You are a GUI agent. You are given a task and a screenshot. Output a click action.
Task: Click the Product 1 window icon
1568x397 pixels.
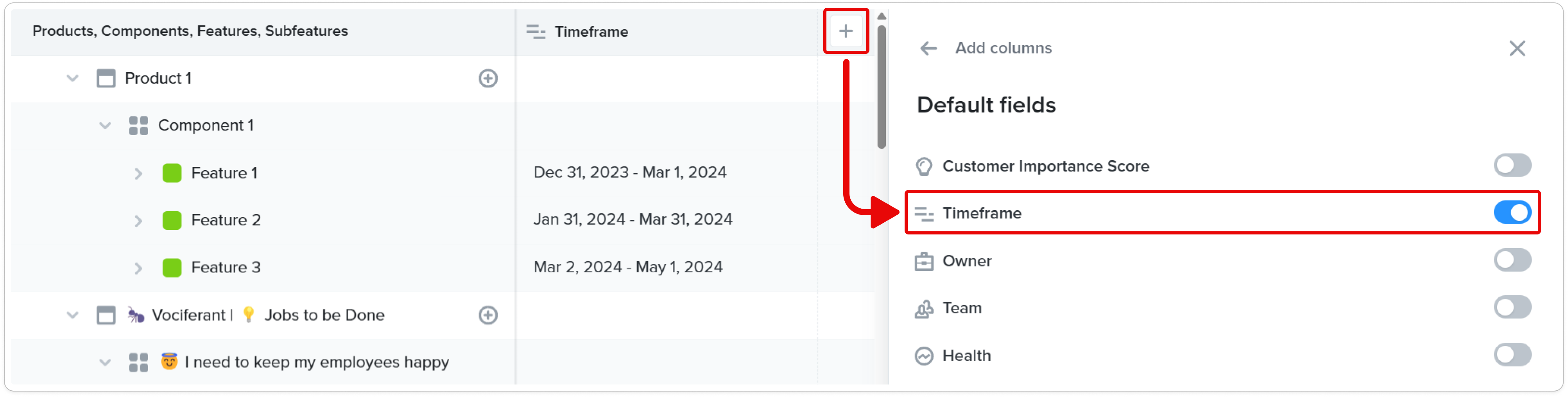106,79
